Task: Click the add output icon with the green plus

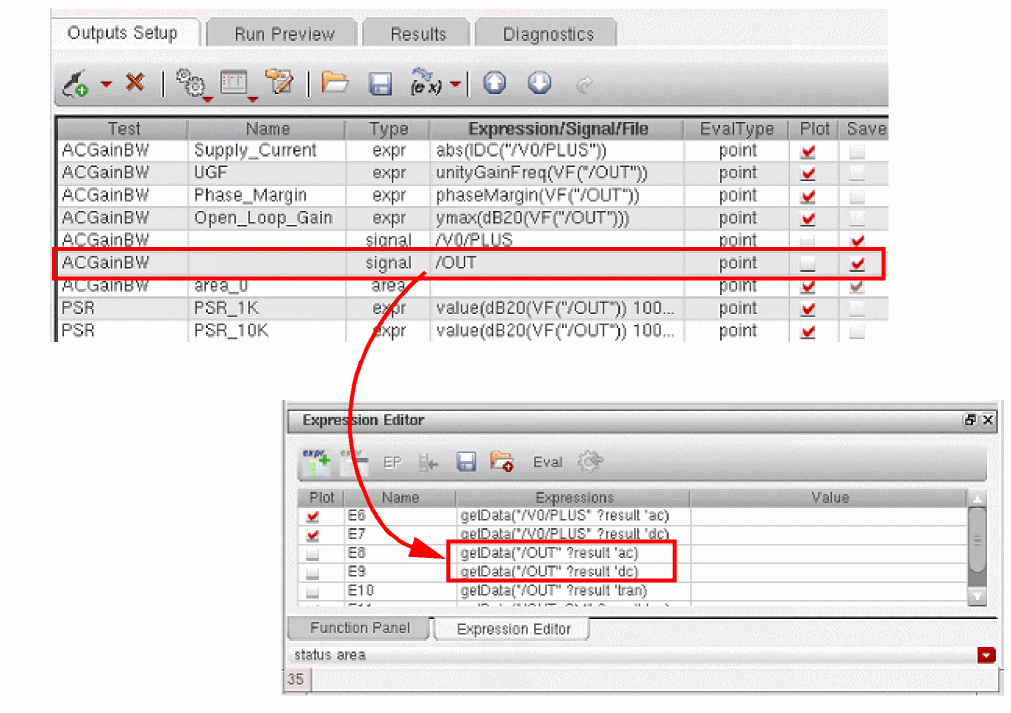Action: (75, 84)
